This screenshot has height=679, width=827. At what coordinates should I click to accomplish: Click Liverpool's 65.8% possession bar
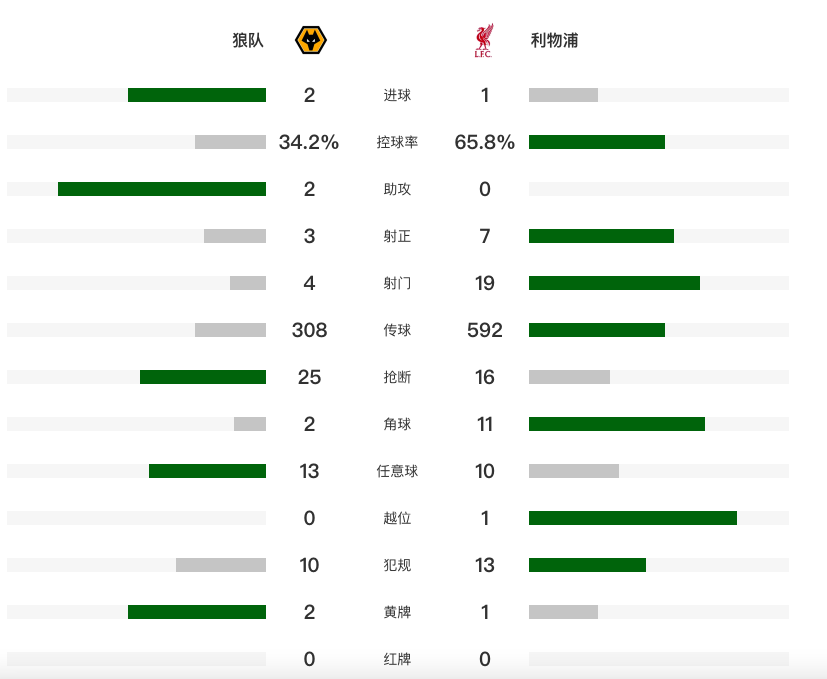coord(597,142)
